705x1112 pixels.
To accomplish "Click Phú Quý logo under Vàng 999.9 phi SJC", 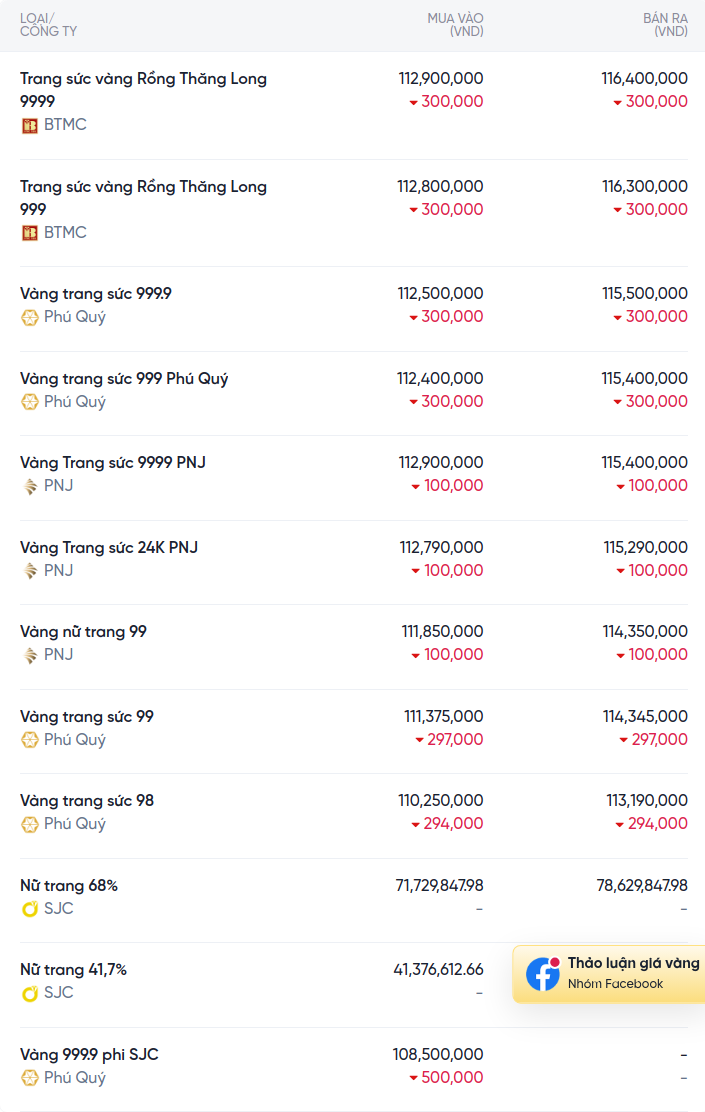I will pyautogui.click(x=29, y=1078).
